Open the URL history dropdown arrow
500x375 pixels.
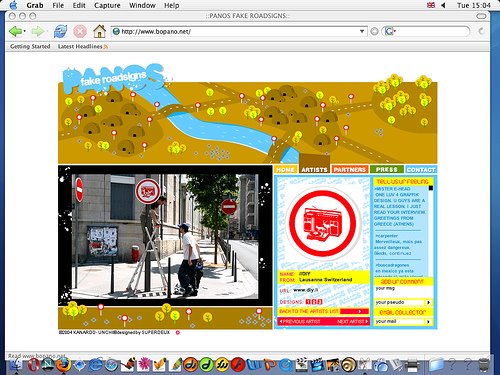[x=362, y=31]
